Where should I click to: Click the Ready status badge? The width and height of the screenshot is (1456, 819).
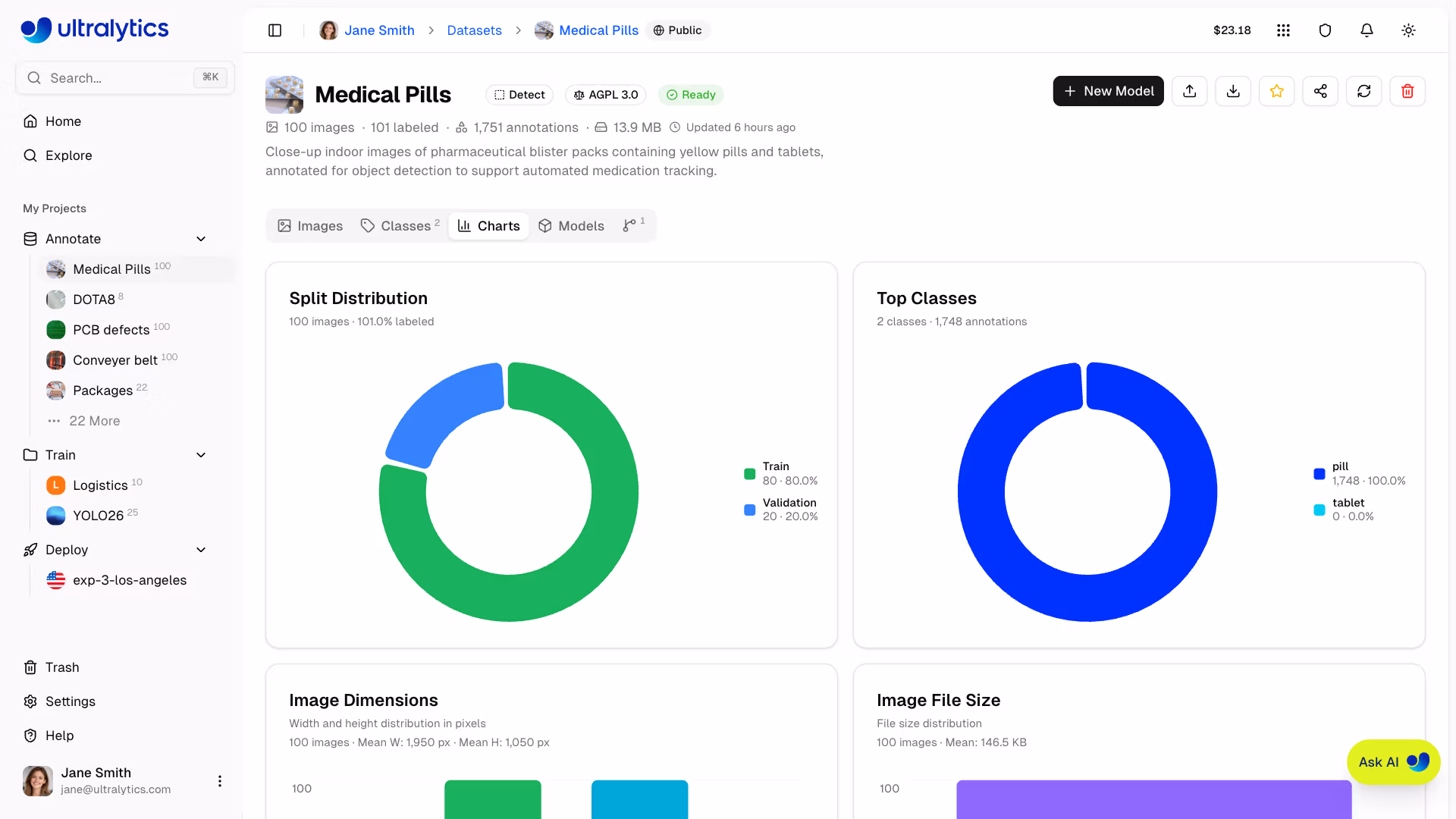pos(691,95)
